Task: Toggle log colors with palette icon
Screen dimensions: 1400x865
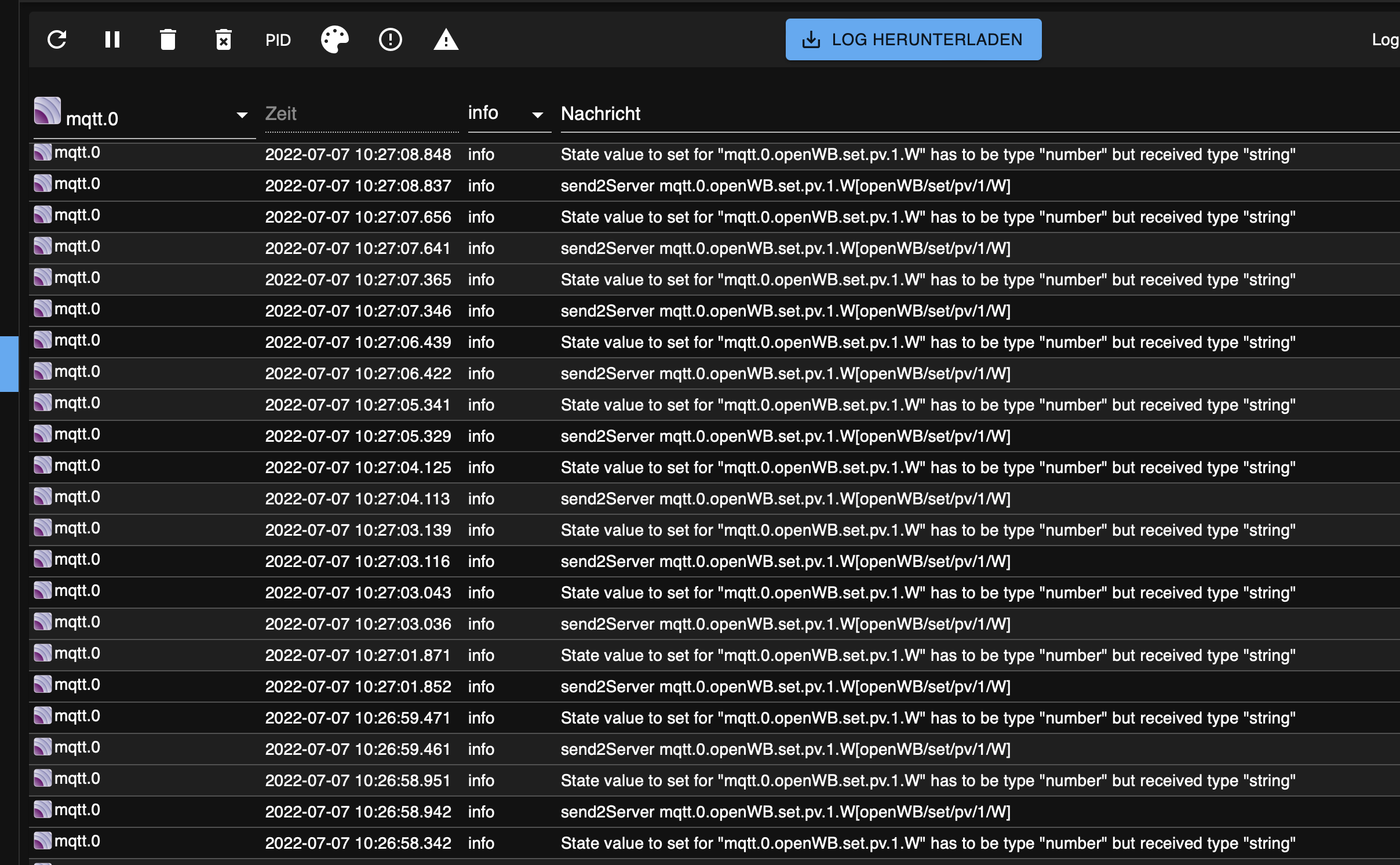Action: coord(335,40)
